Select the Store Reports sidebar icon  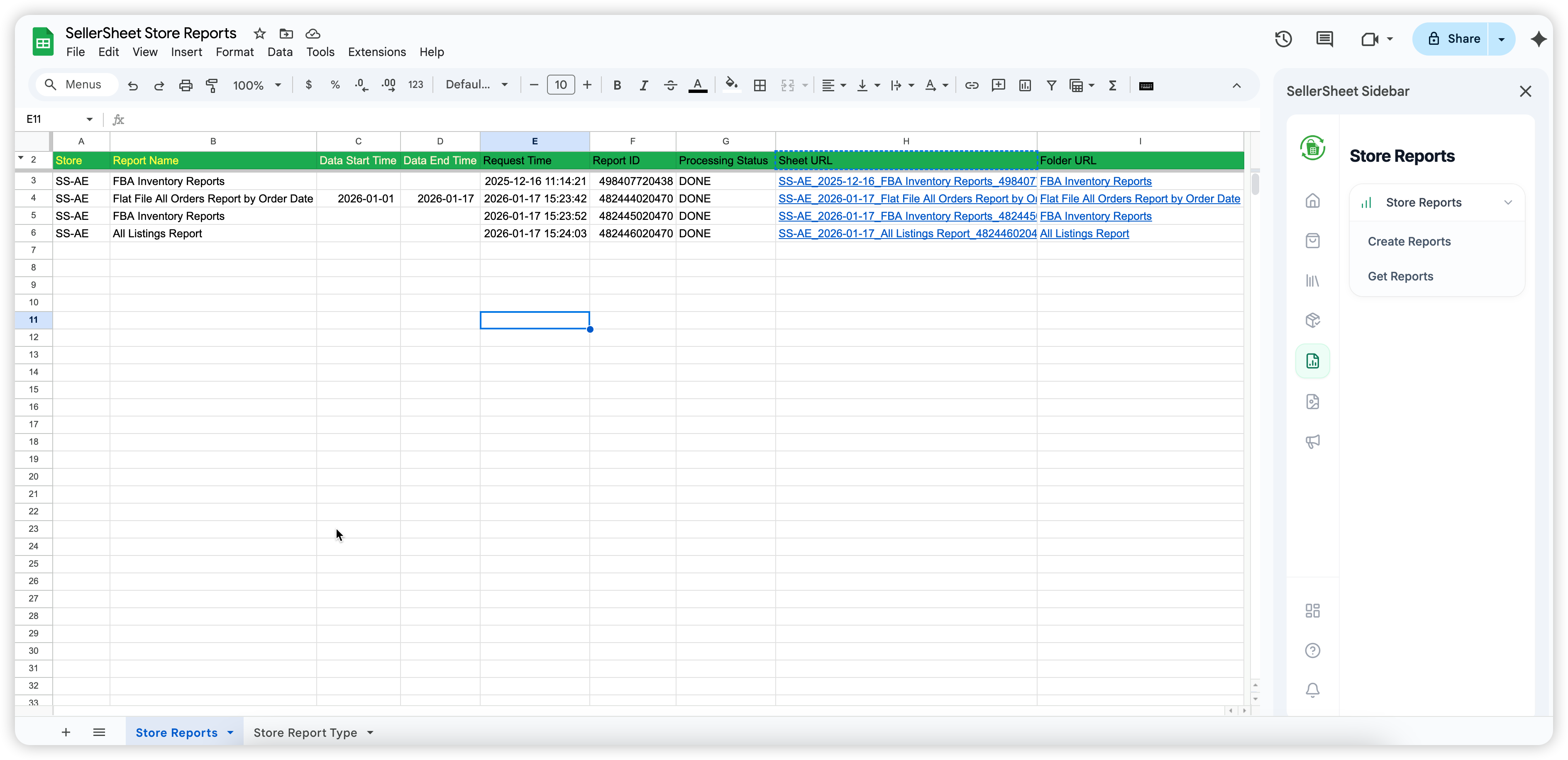(x=1312, y=361)
